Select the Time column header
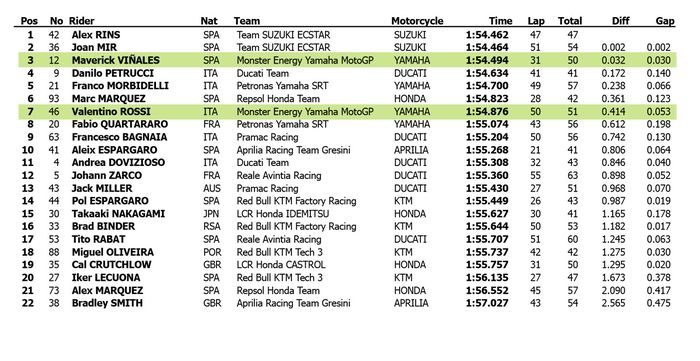Viewport: 700px width, 361px height. pyautogui.click(x=500, y=21)
